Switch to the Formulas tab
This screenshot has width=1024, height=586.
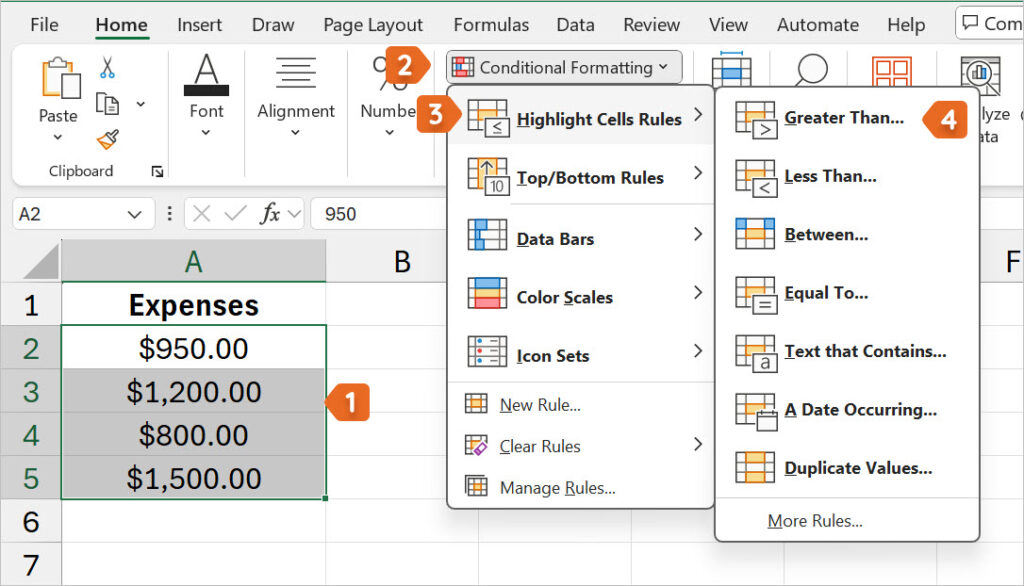pos(491,24)
